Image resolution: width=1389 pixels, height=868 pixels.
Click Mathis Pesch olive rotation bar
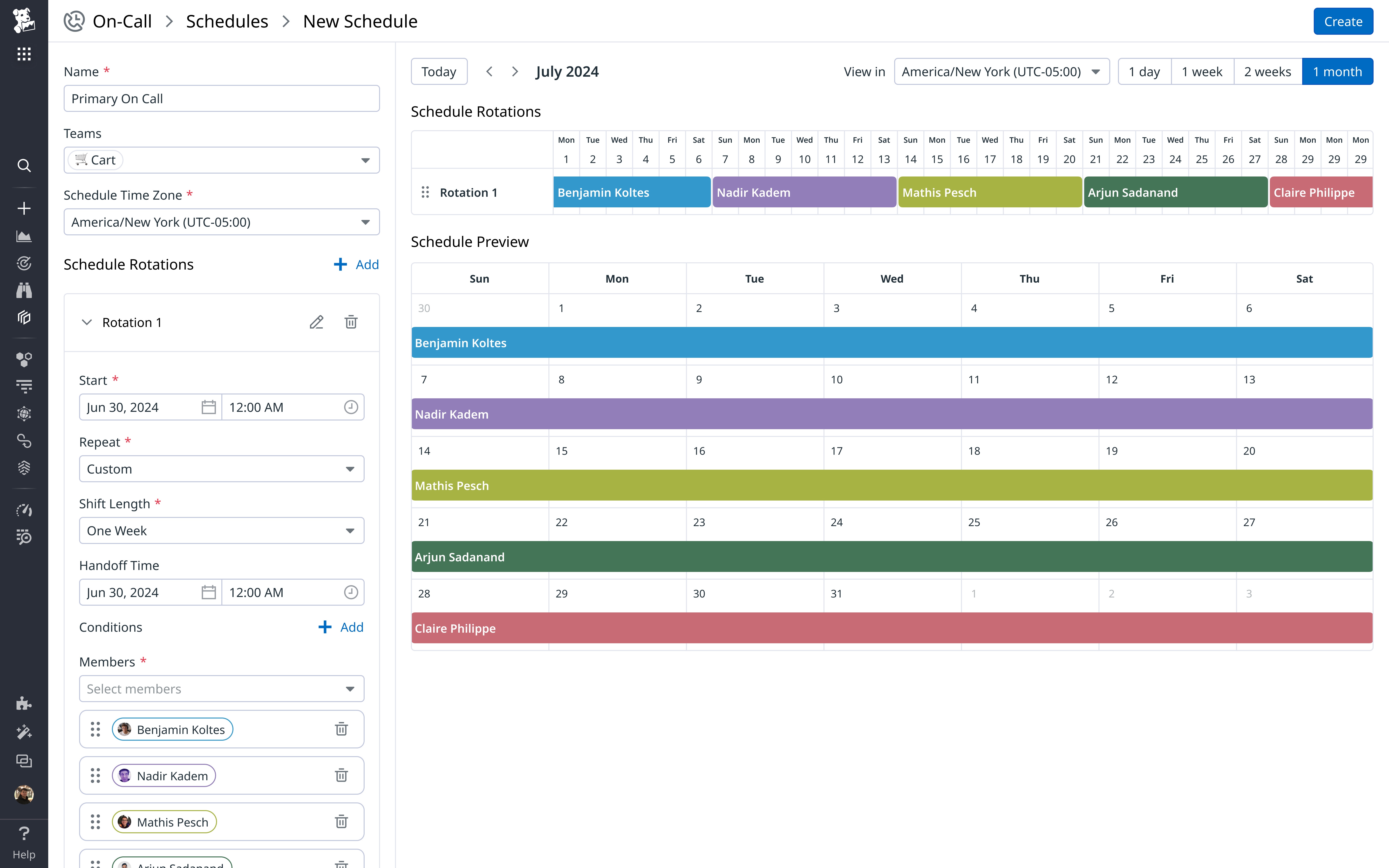989,192
